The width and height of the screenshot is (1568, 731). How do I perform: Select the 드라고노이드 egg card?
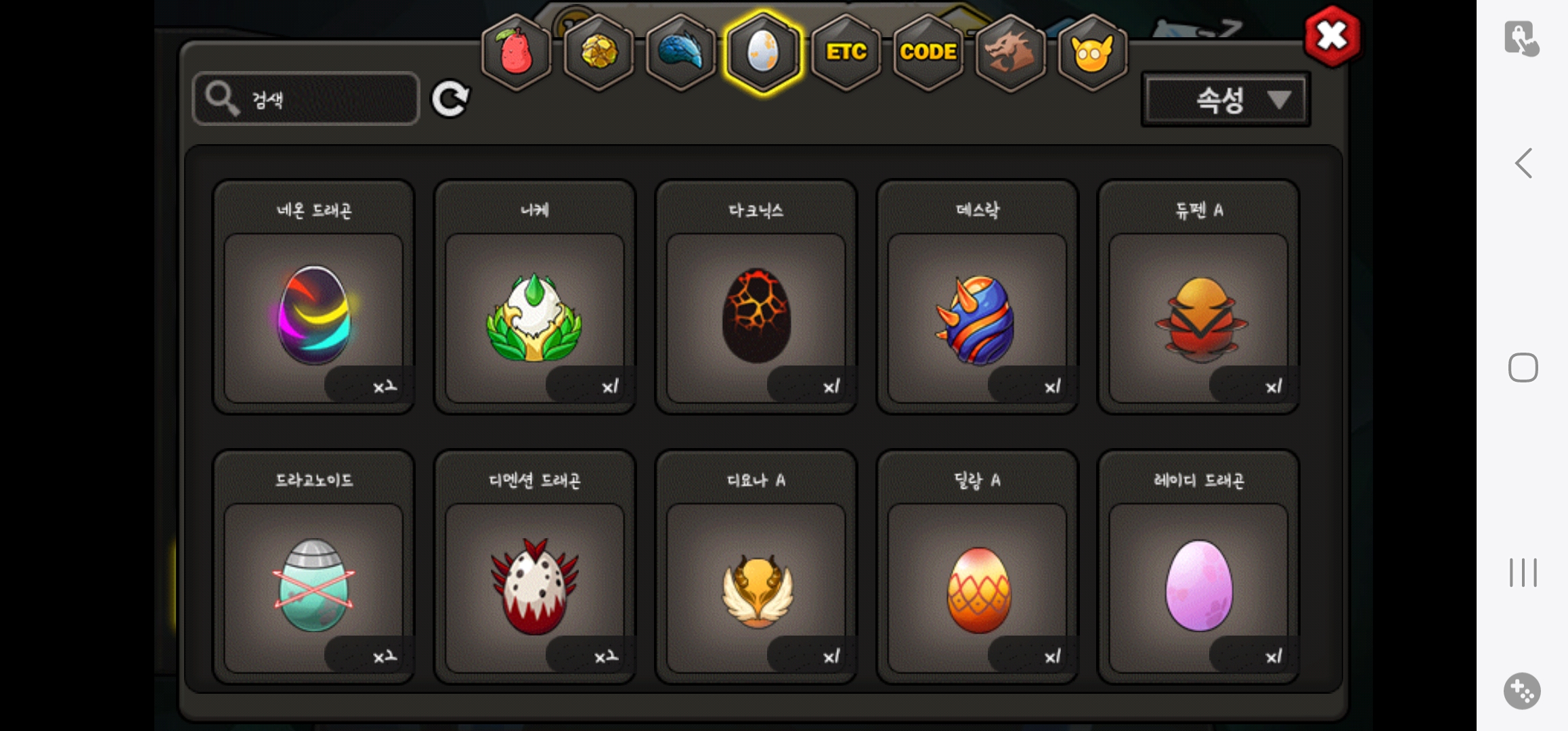pyautogui.click(x=313, y=567)
